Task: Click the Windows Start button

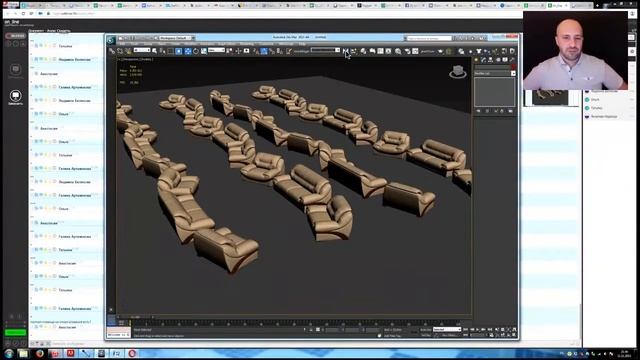Action: [9, 353]
